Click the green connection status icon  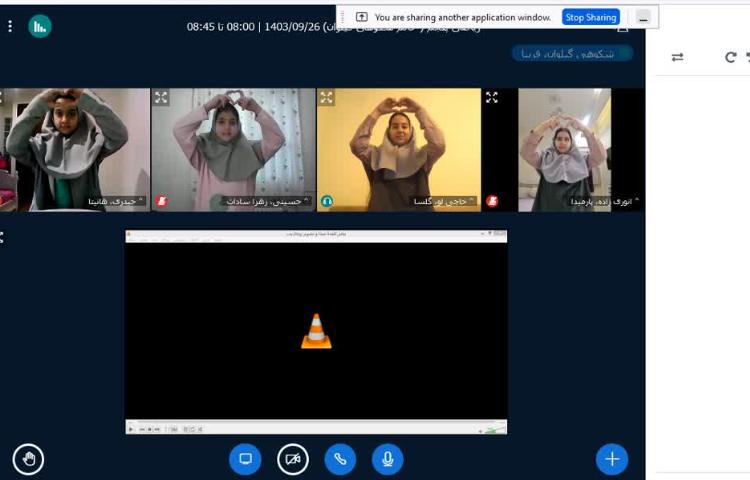(x=40, y=27)
